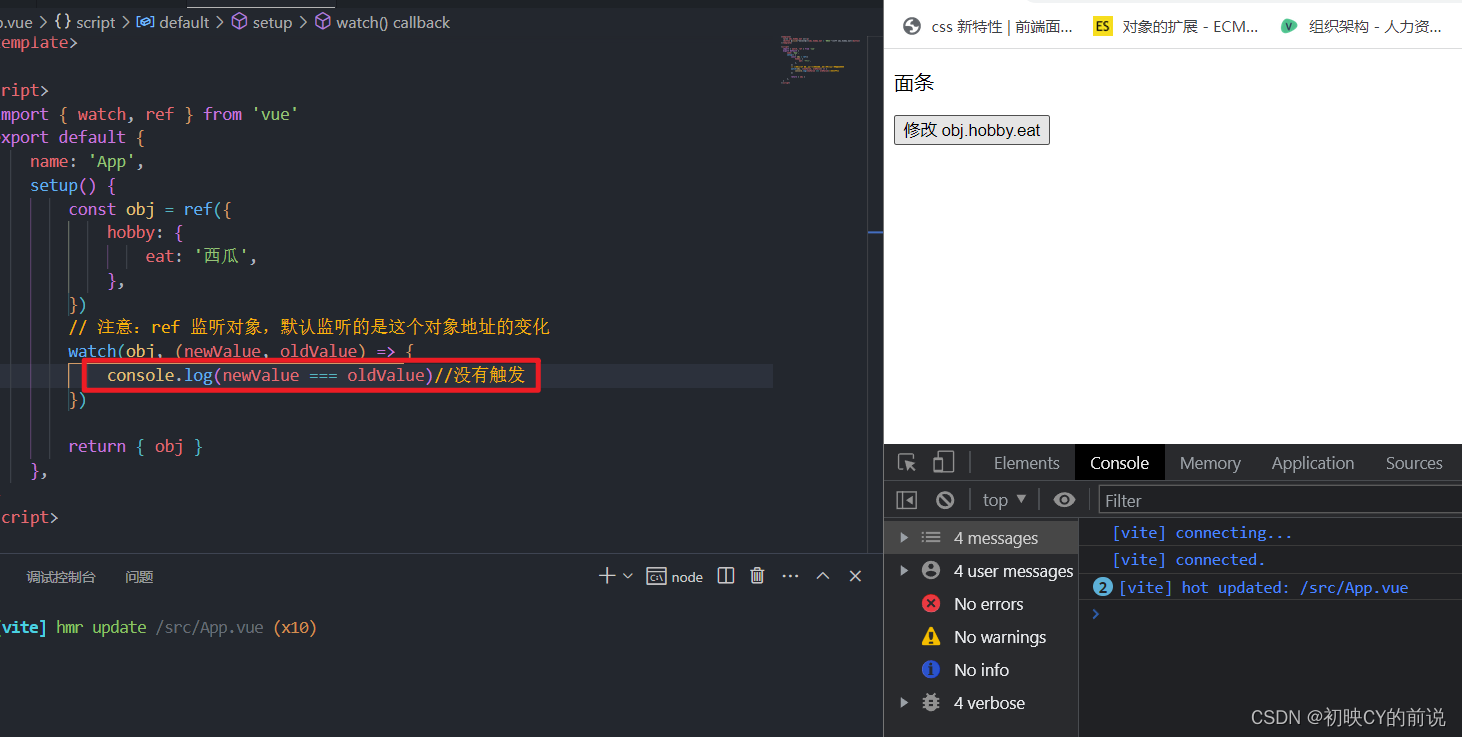Split the terminal with split icon
The image size is (1462, 737).
click(726, 576)
